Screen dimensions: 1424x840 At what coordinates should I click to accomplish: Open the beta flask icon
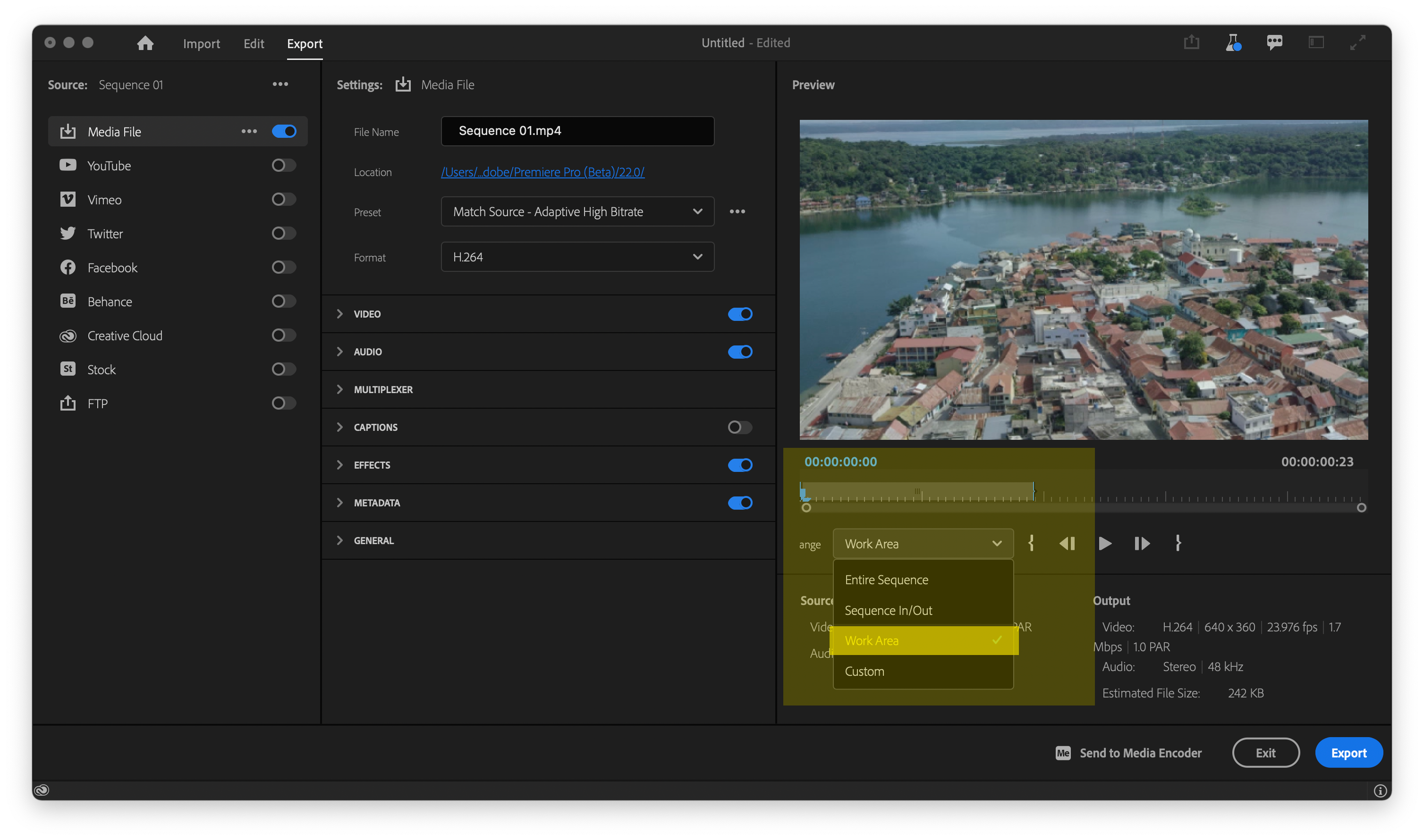point(1233,42)
